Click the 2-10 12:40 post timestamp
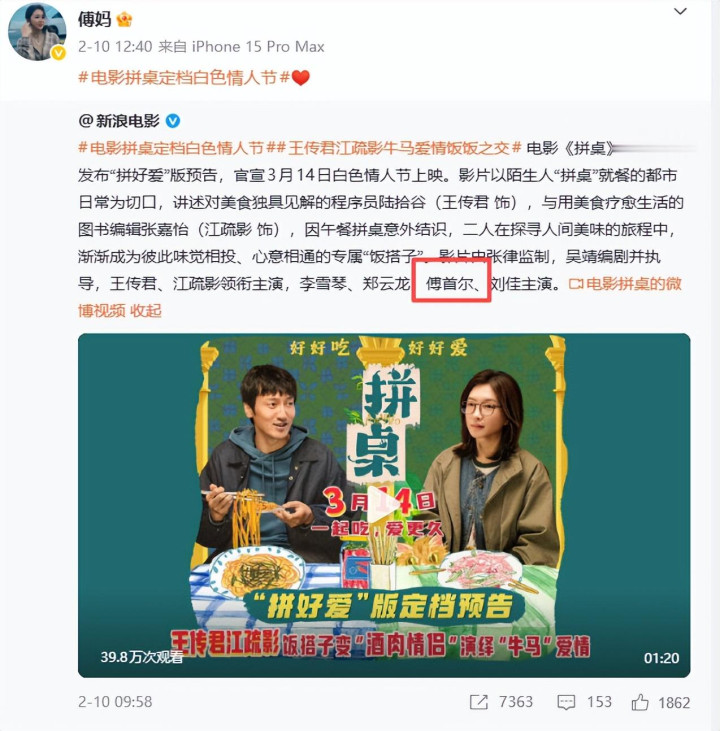This screenshot has height=731, width=720. pos(115,47)
